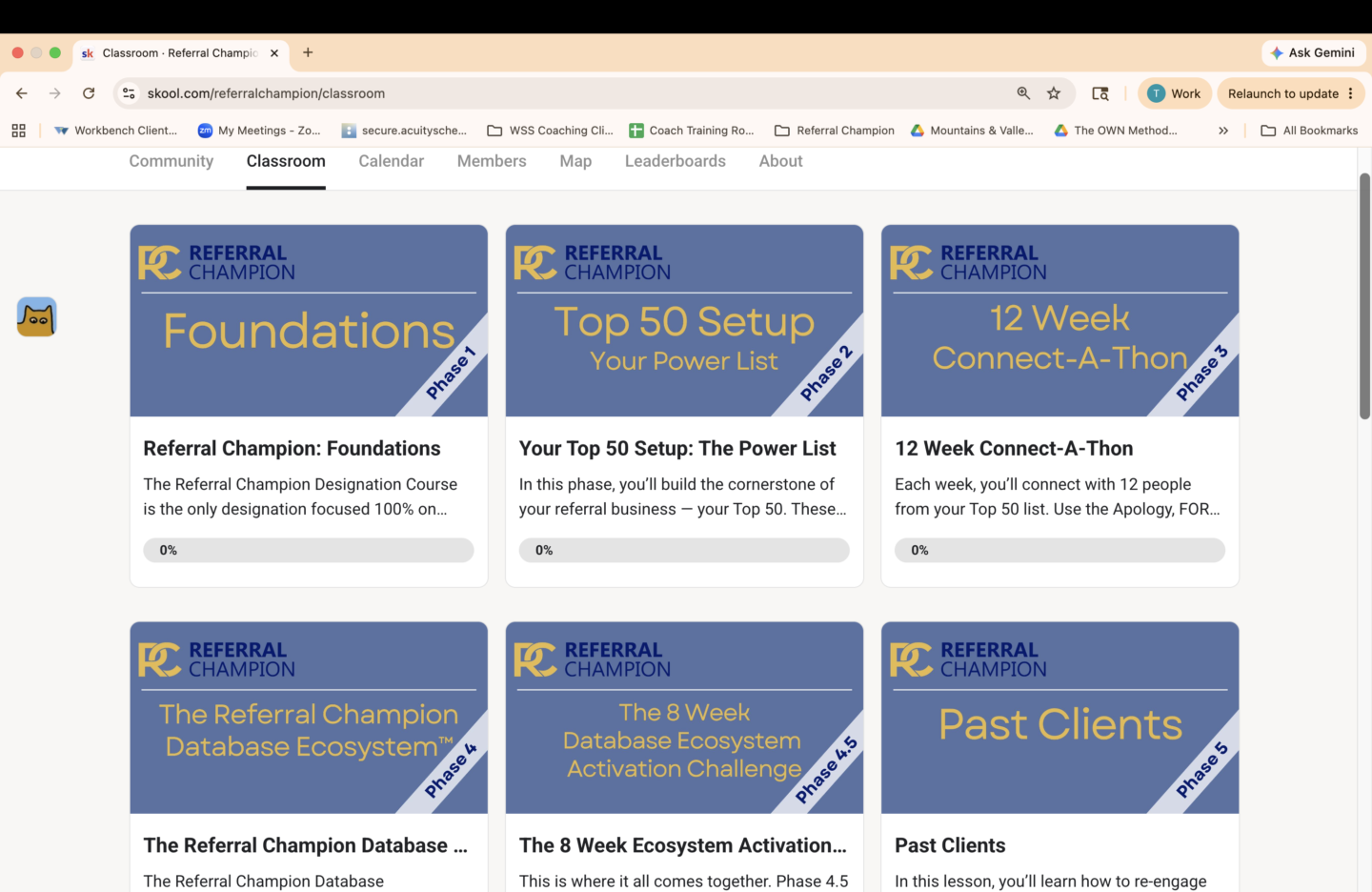Click the 'Referral Champion: Foundations' title
This screenshot has width=1372, height=892.
click(292, 449)
